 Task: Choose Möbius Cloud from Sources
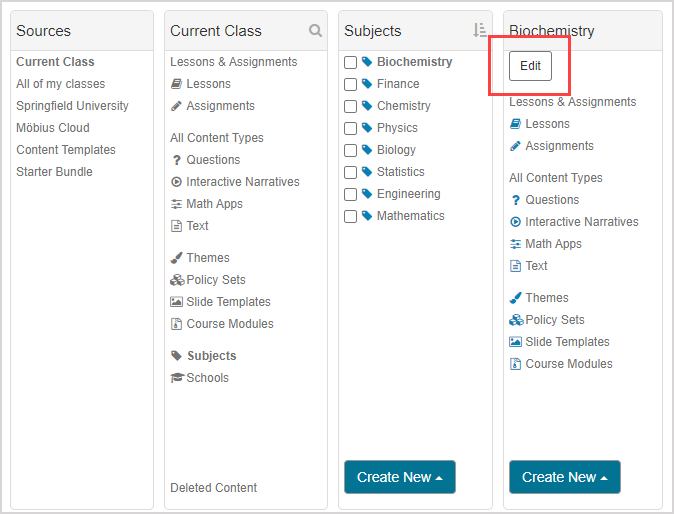coord(53,128)
